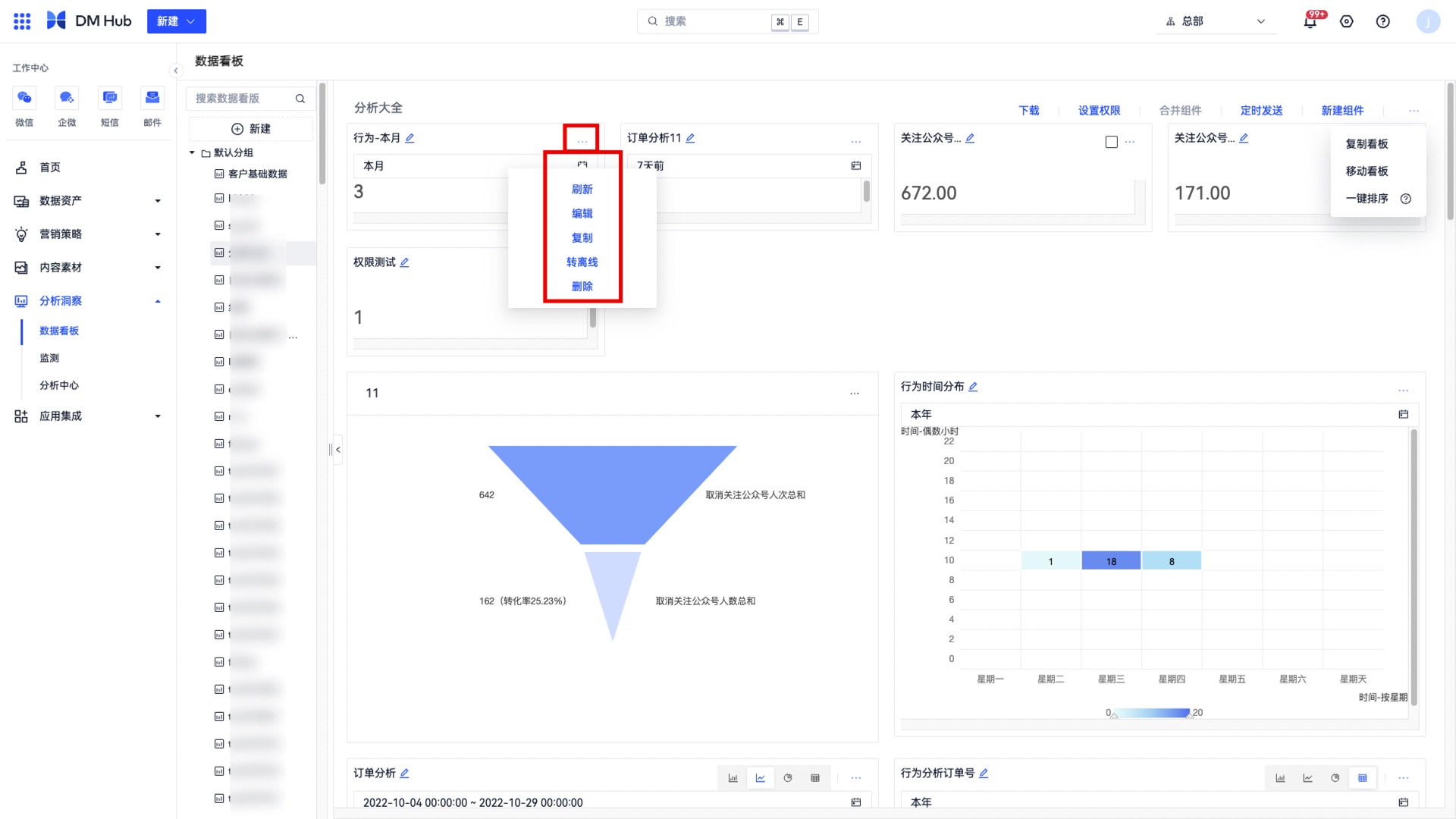Click the 设置权限 link

click(1100, 111)
